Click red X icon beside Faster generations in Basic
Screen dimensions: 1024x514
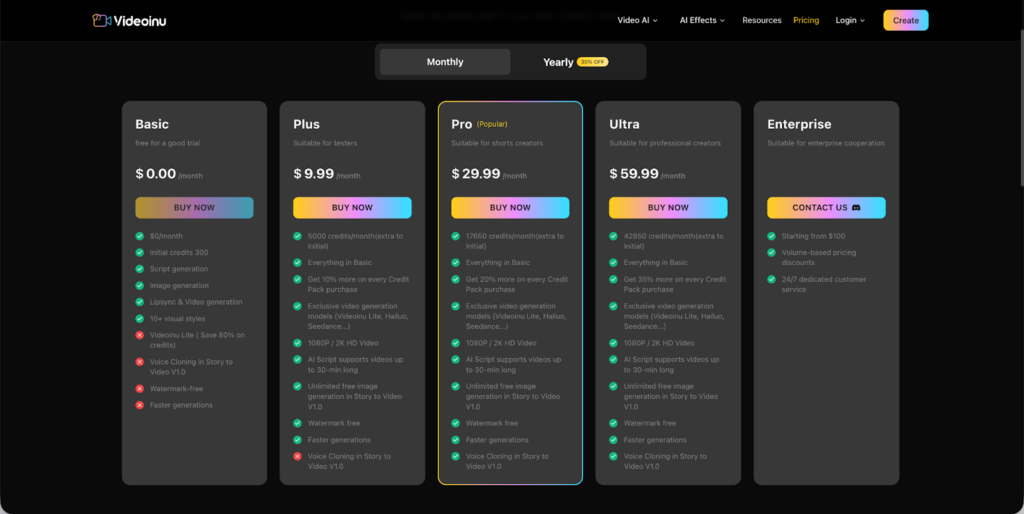[140, 405]
